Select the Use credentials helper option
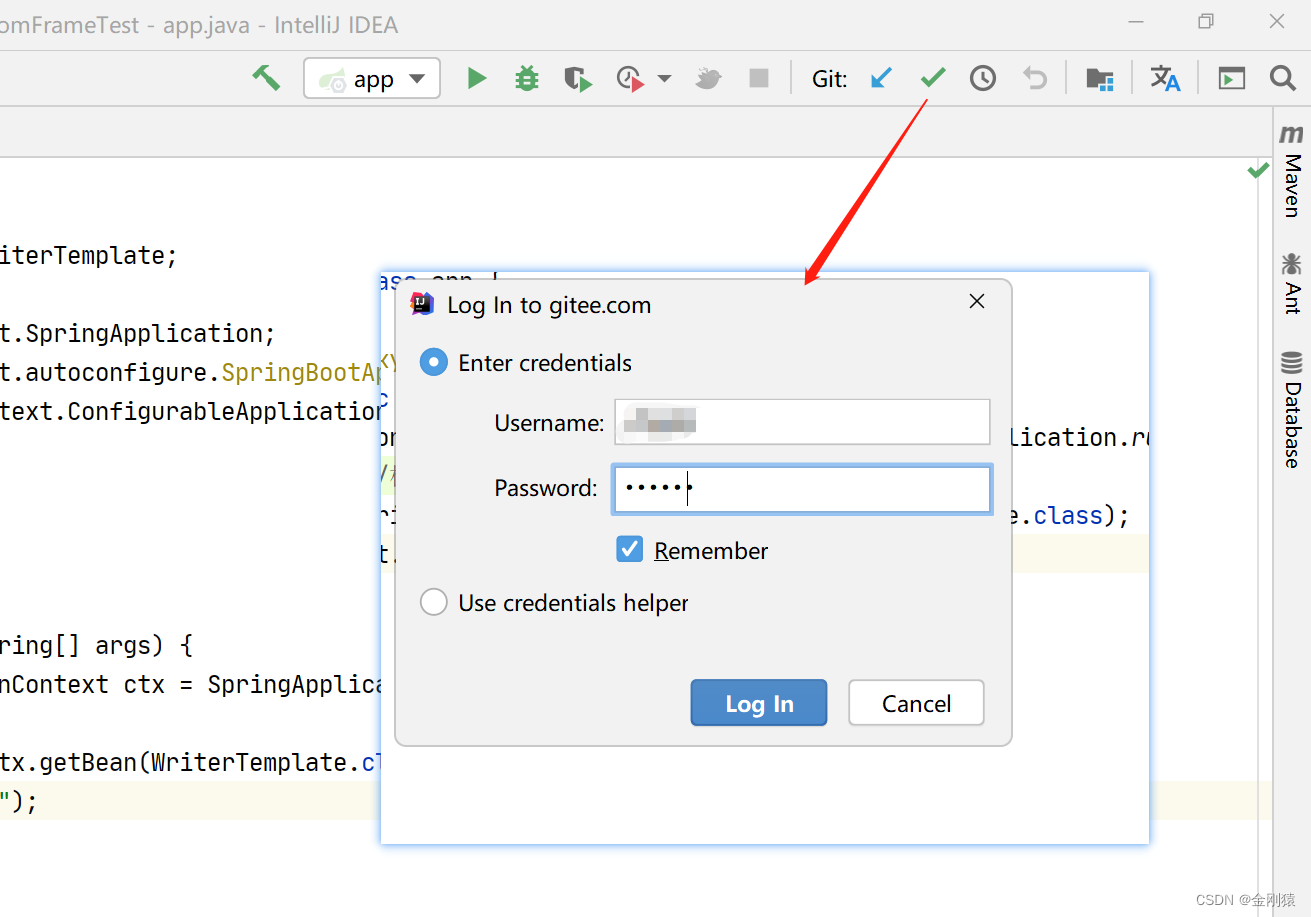 [554, 603]
